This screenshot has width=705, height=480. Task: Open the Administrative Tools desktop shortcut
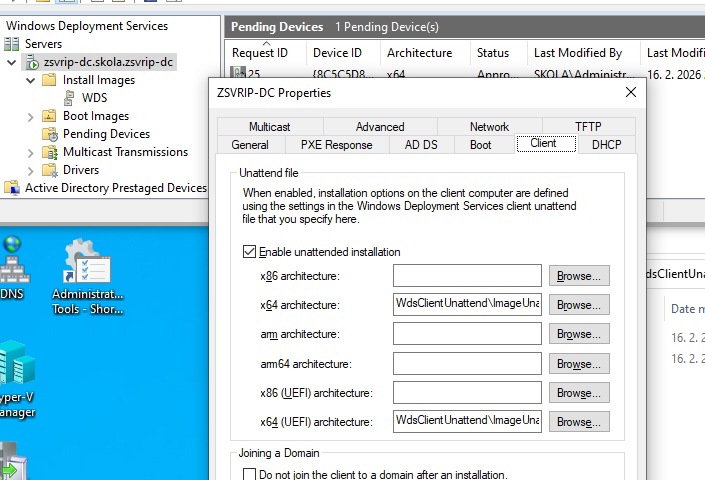[x=87, y=262]
